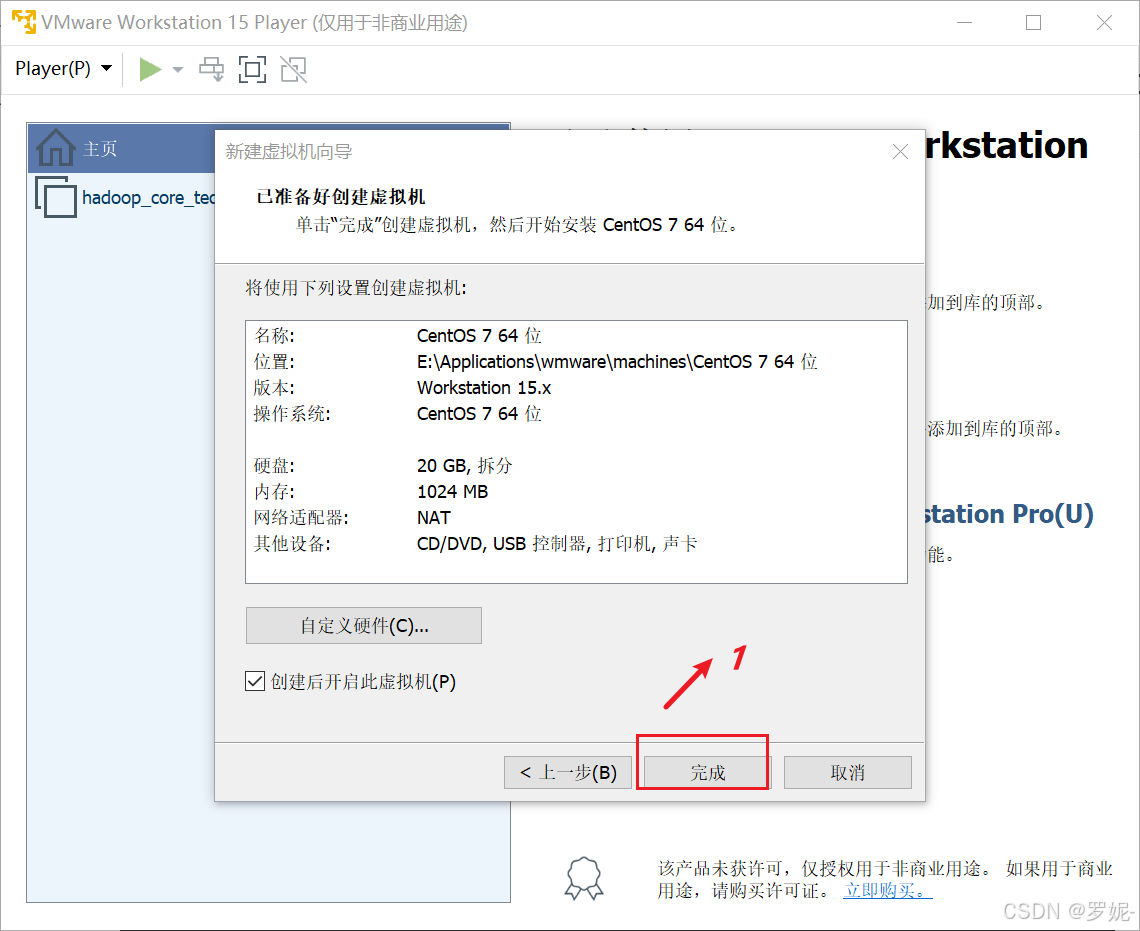The height and width of the screenshot is (931, 1140).
Task: Select the home icon in library
Action: coord(55,148)
